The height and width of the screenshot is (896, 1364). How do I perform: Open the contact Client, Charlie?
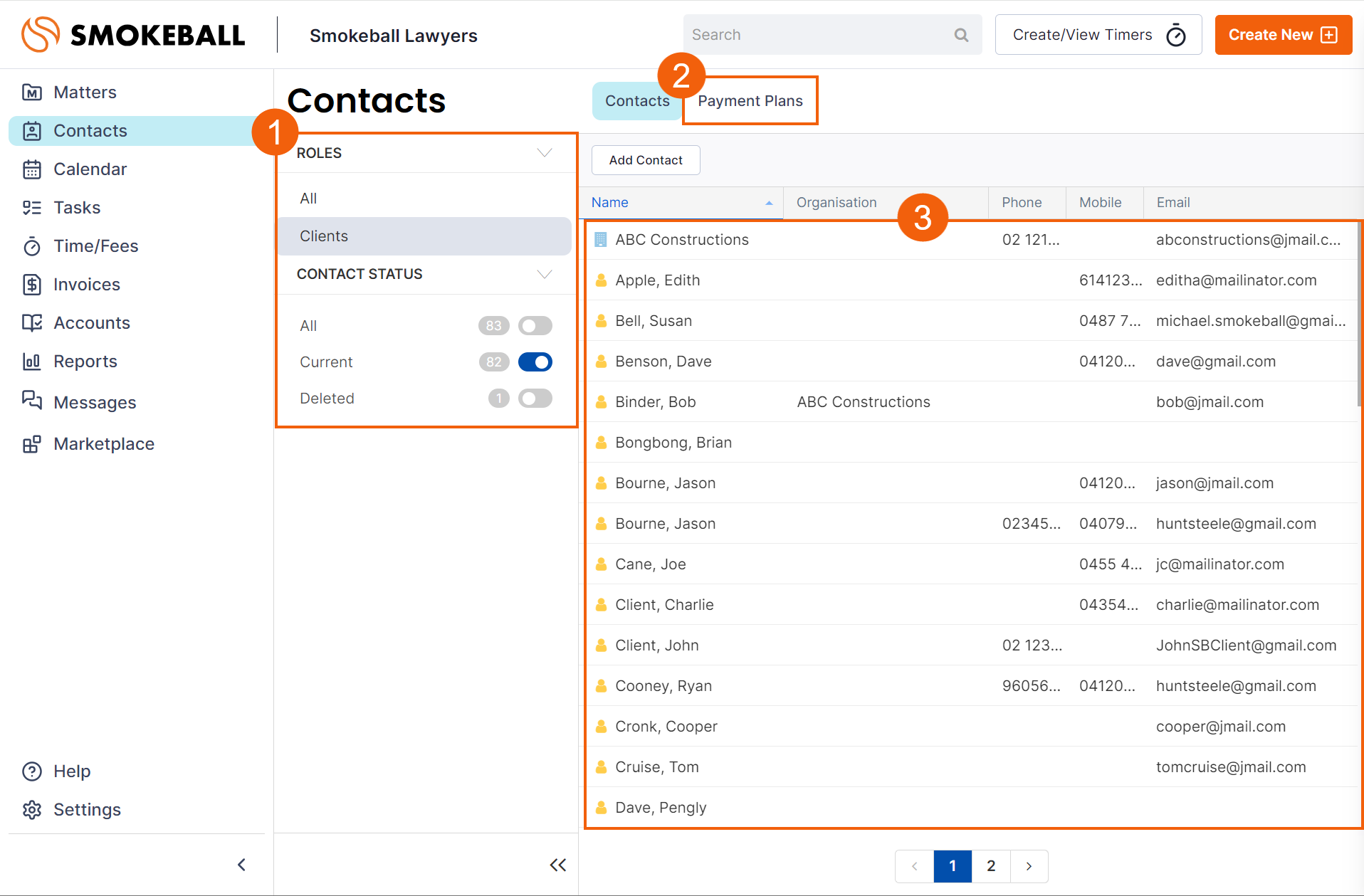coord(664,605)
